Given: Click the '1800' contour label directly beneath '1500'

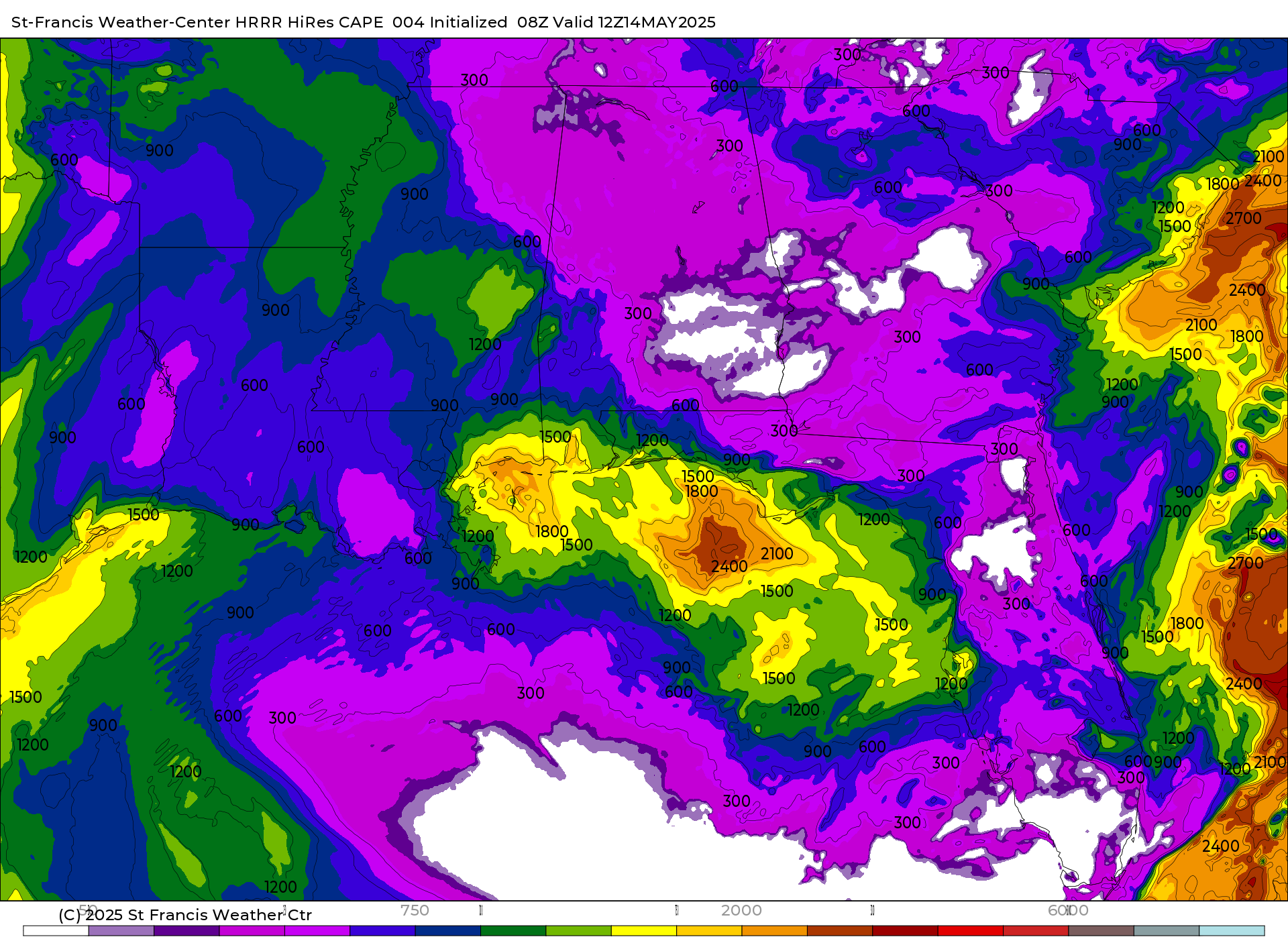Looking at the screenshot, I should tap(702, 492).
